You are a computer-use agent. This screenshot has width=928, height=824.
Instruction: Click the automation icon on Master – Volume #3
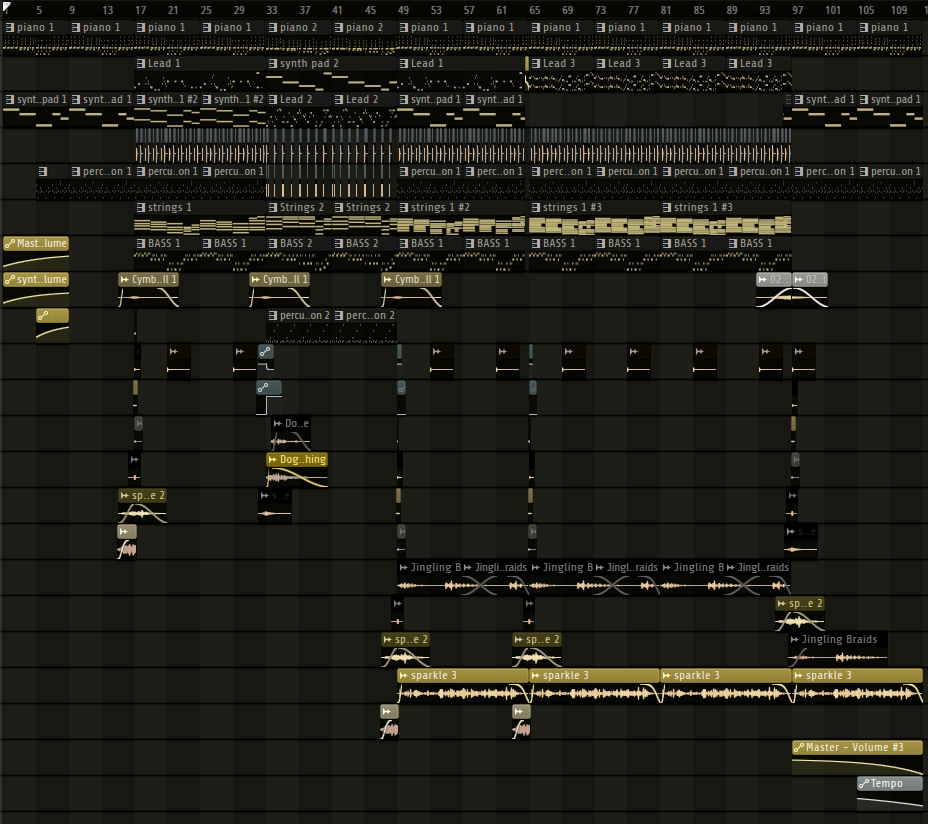(799, 748)
